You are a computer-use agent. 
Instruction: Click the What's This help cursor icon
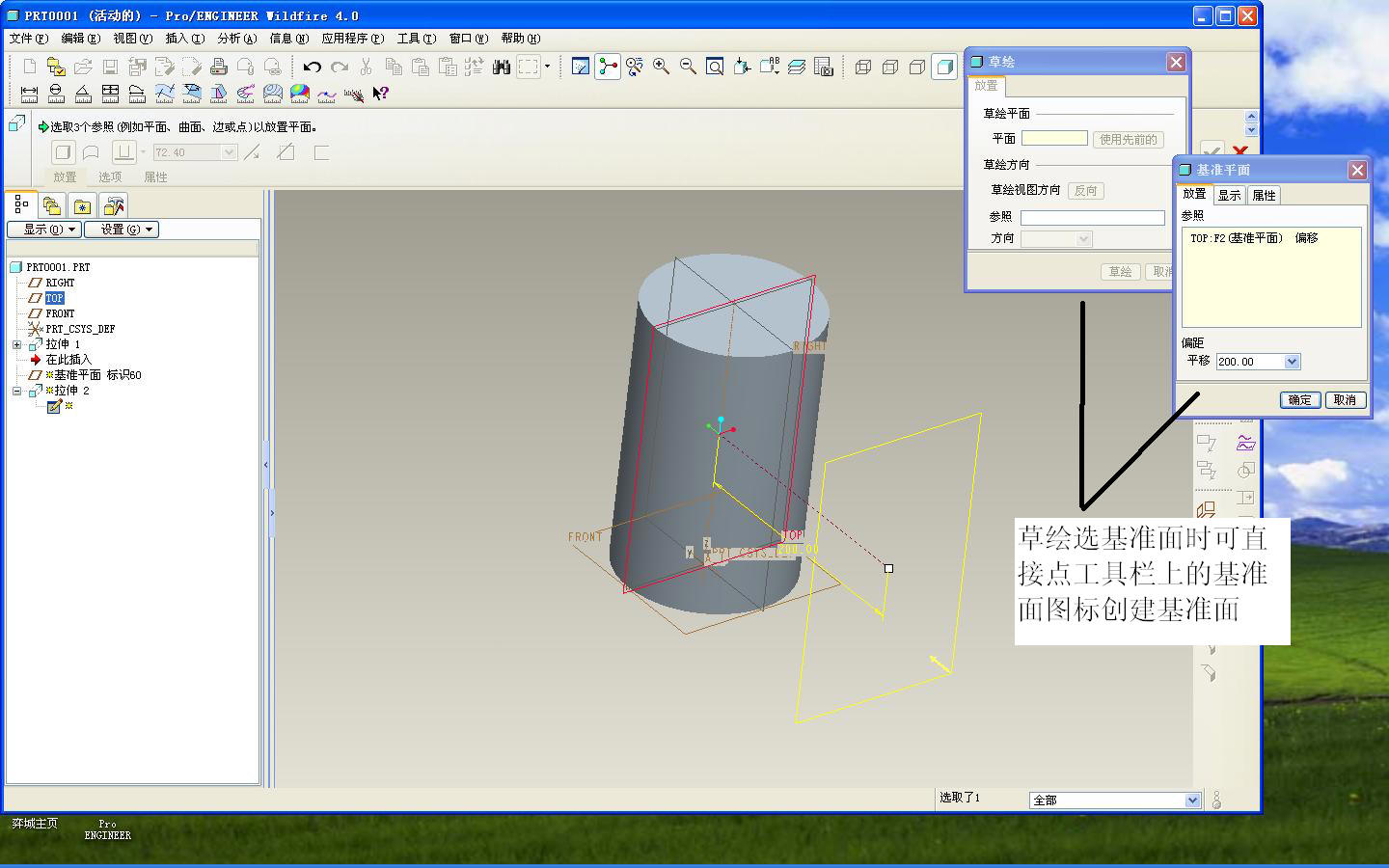click(x=381, y=94)
